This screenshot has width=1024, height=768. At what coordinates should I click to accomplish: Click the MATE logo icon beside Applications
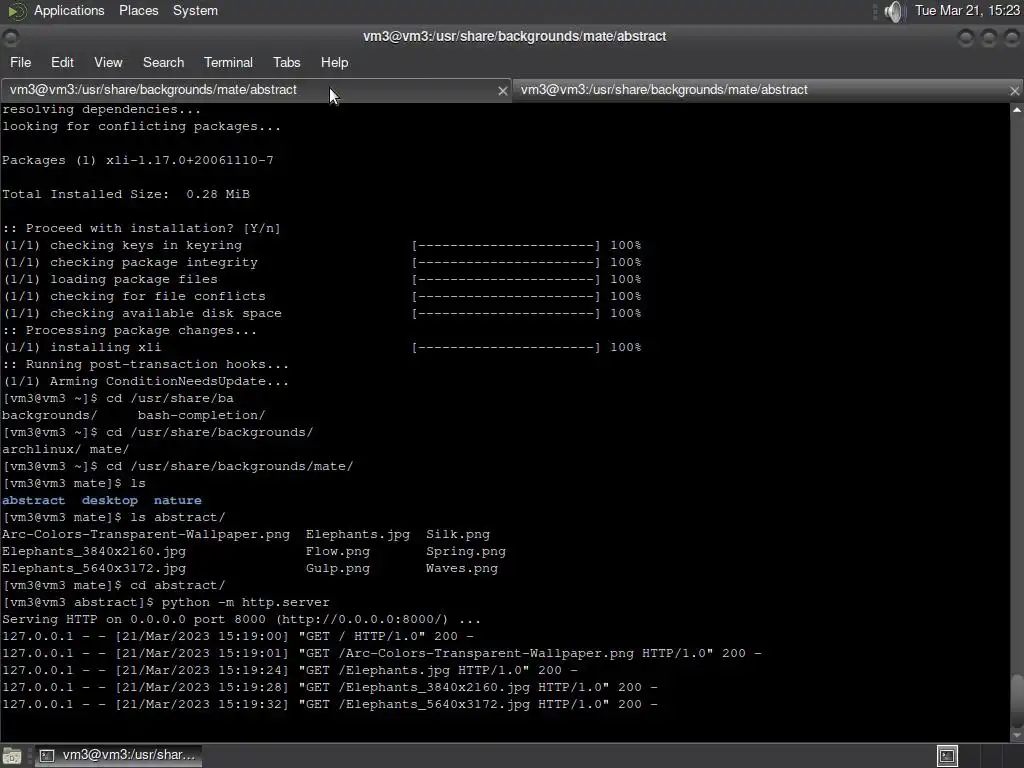16,11
